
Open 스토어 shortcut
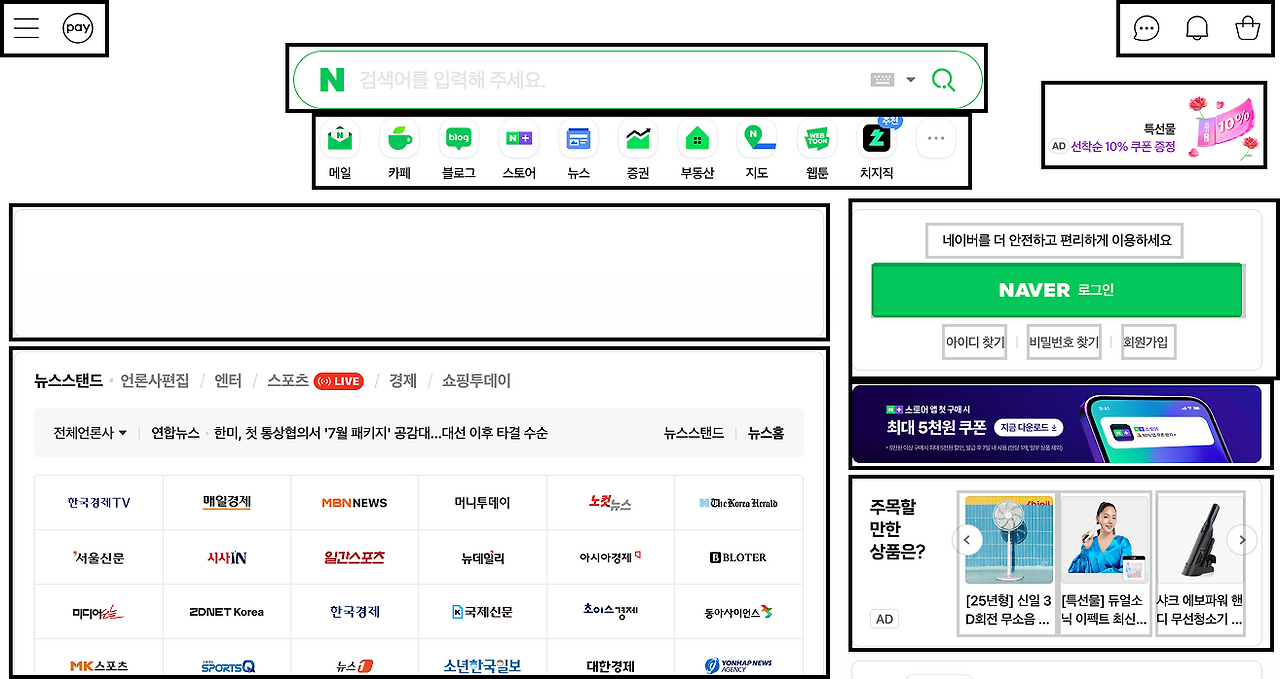point(519,152)
